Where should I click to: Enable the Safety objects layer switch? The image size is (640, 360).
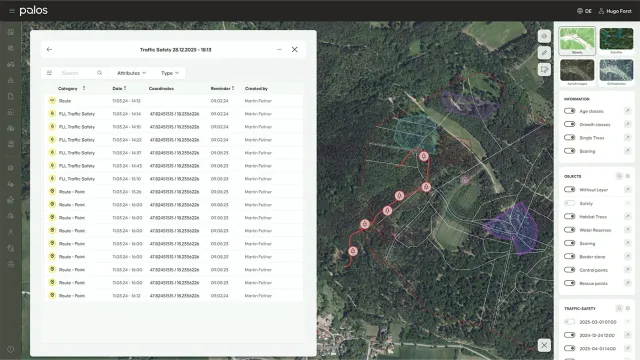(x=569, y=203)
